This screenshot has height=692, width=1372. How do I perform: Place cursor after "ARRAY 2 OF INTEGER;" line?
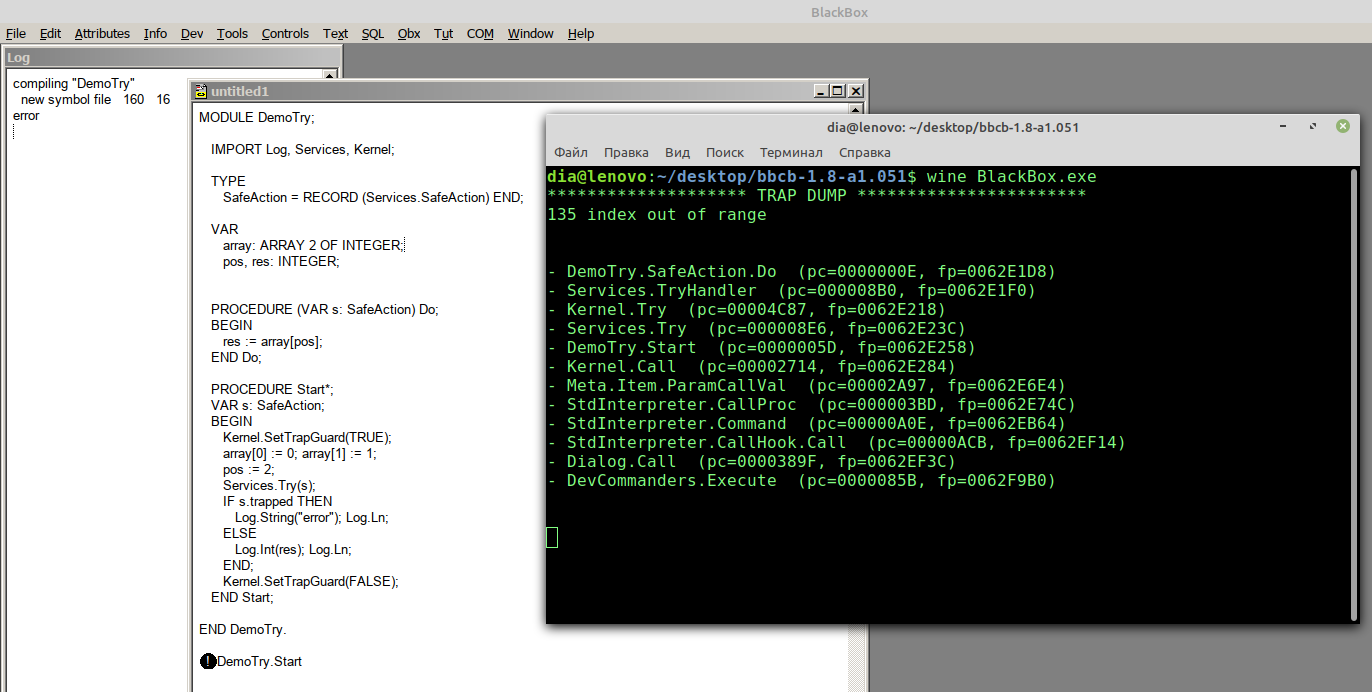click(x=403, y=245)
